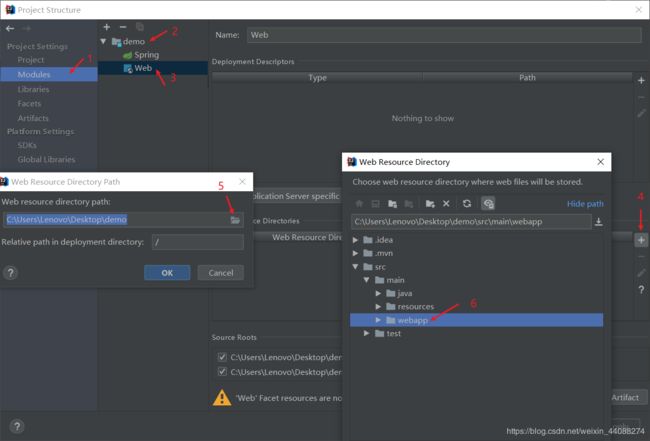Image resolution: width=650 pixels, height=441 pixels.
Task: Click Cancel in directory path dialog
Action: coord(221,273)
